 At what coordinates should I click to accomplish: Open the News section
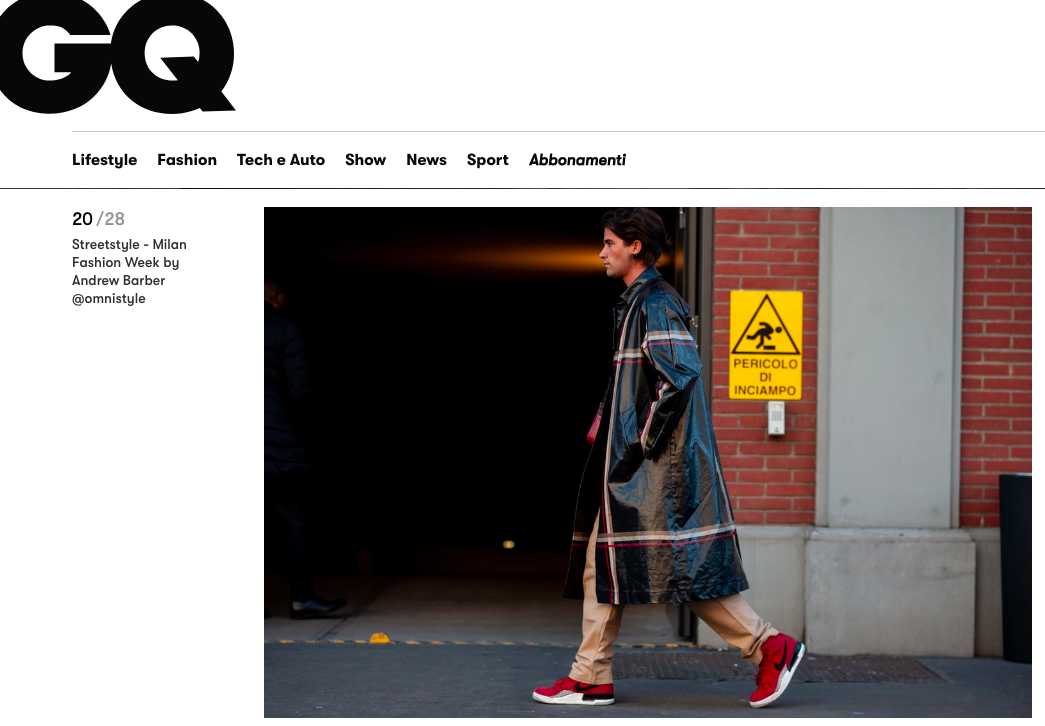pos(427,160)
